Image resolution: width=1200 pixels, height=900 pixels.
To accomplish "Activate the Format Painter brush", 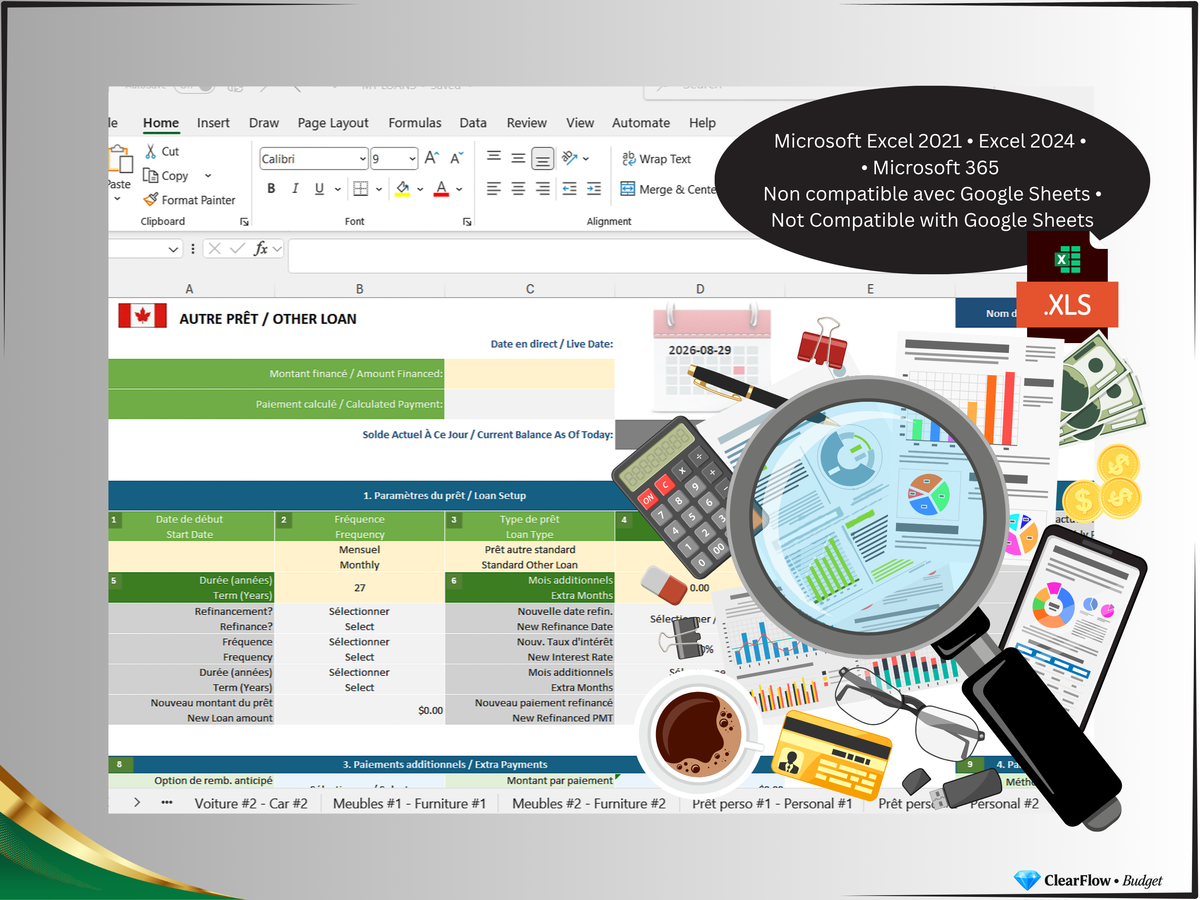I will coord(151,200).
